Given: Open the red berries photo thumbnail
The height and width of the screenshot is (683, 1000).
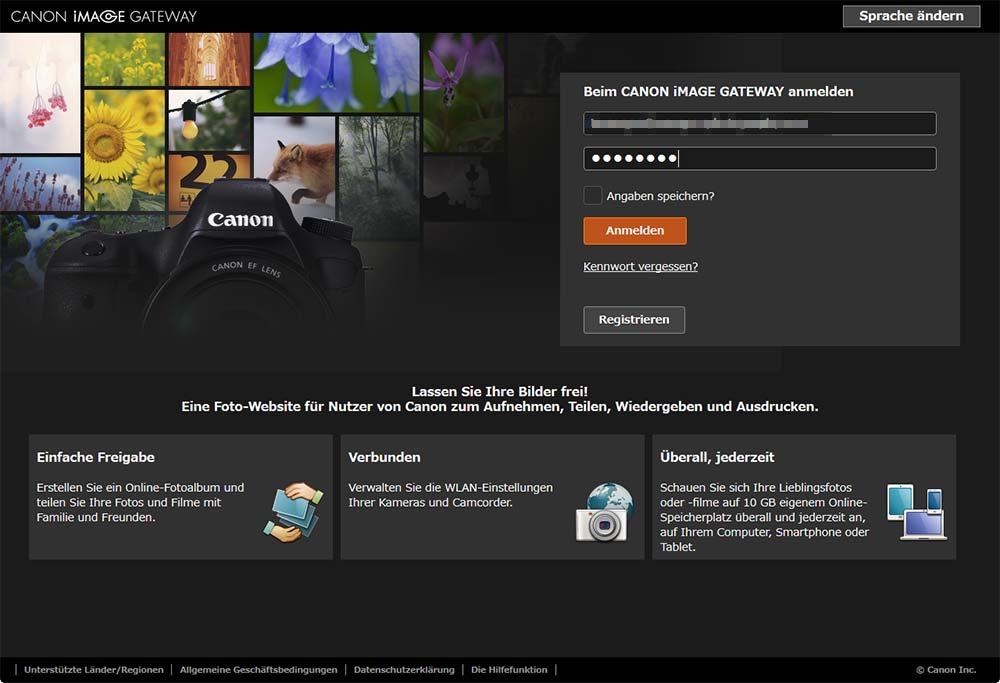Looking at the screenshot, I should tap(40, 93).
